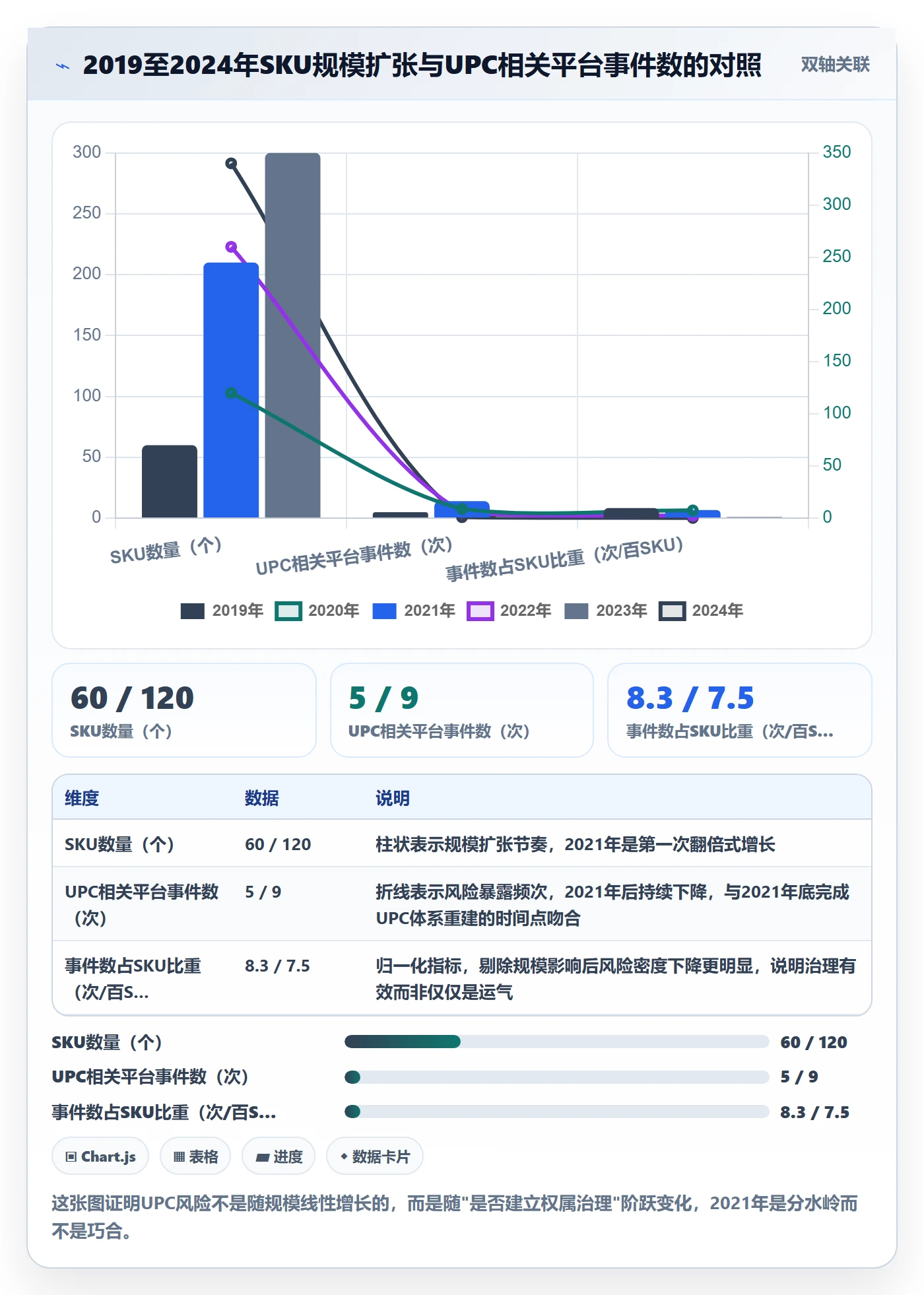924x1295 pixels.
Task: Hide the 2022年 series via legend
Action: pos(510,611)
